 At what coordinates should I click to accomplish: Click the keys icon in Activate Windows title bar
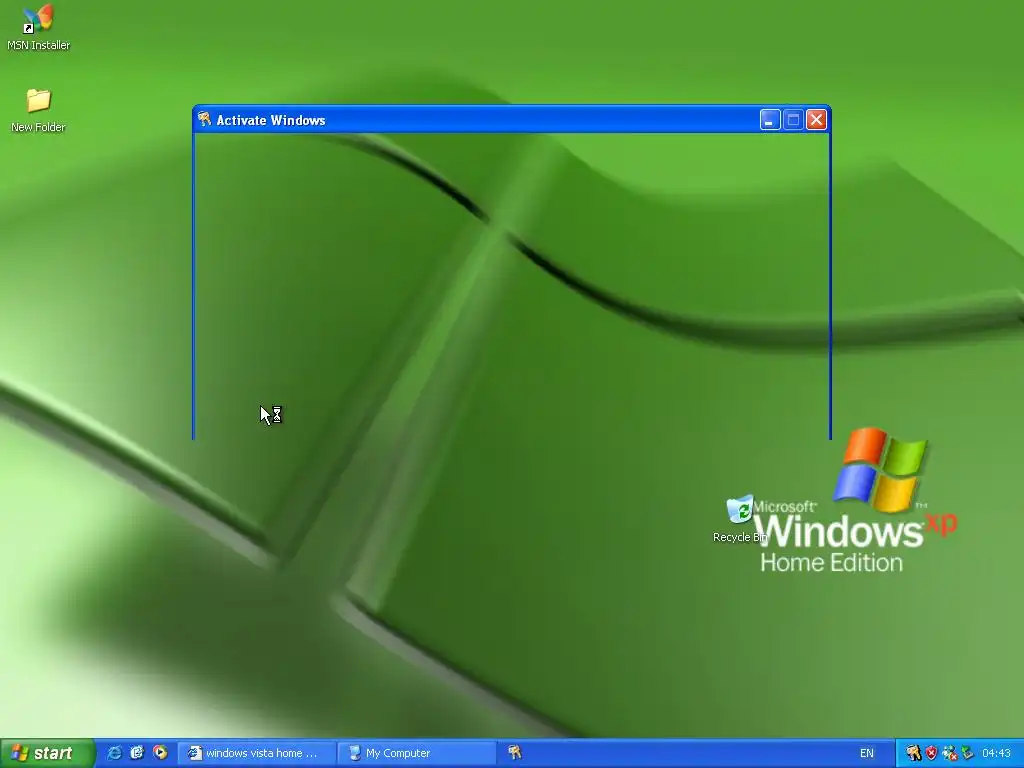click(204, 119)
